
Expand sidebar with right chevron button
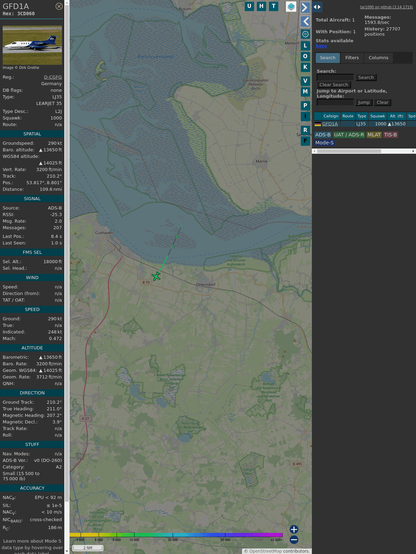pyautogui.click(x=305, y=7)
